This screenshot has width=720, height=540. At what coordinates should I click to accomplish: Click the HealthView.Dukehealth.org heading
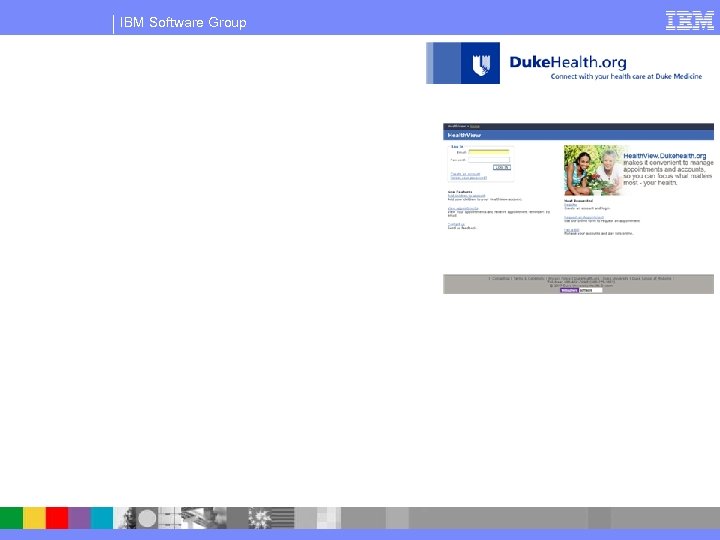pyautogui.click(x=664, y=156)
